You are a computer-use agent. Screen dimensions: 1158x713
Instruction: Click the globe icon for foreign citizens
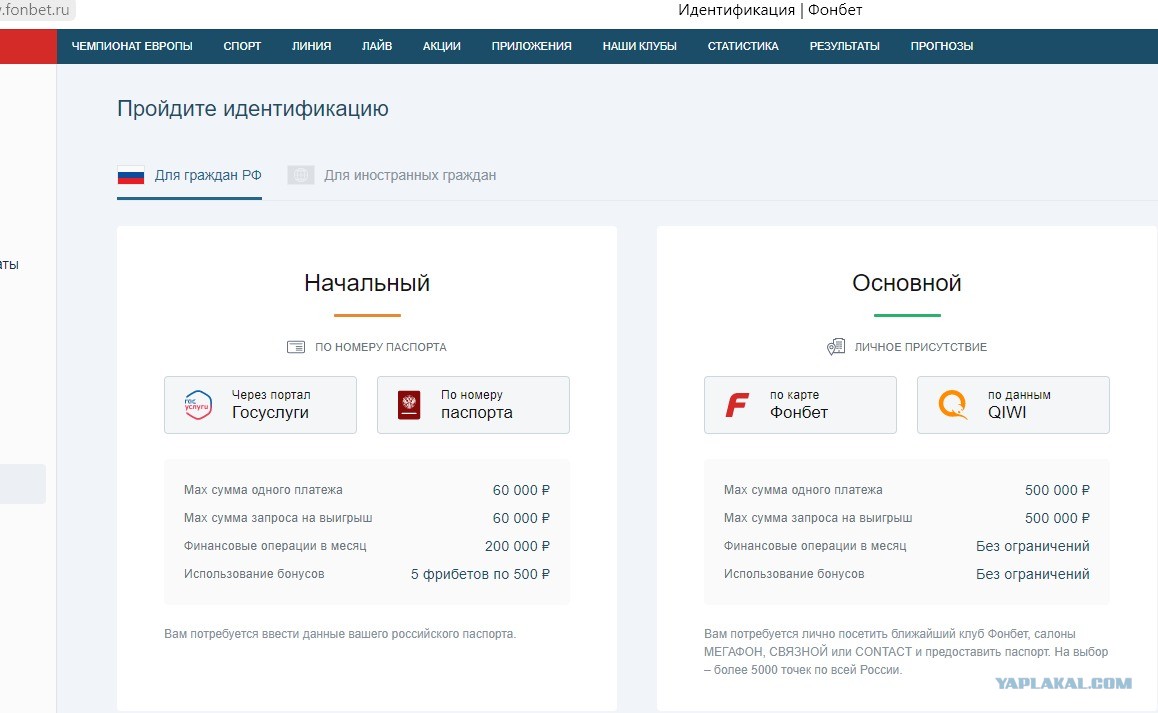coord(301,175)
